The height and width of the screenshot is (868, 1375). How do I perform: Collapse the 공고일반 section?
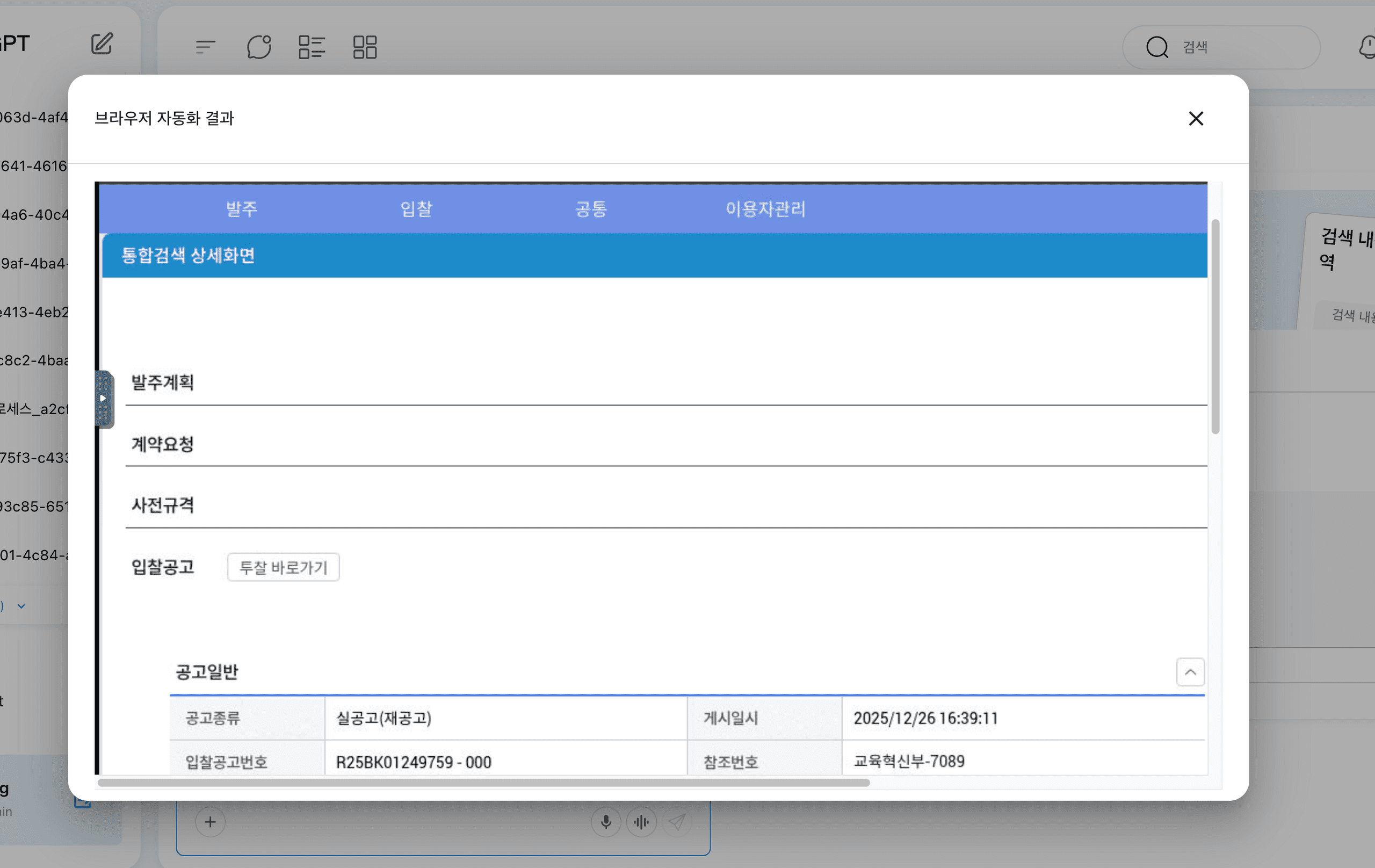click(1190, 671)
